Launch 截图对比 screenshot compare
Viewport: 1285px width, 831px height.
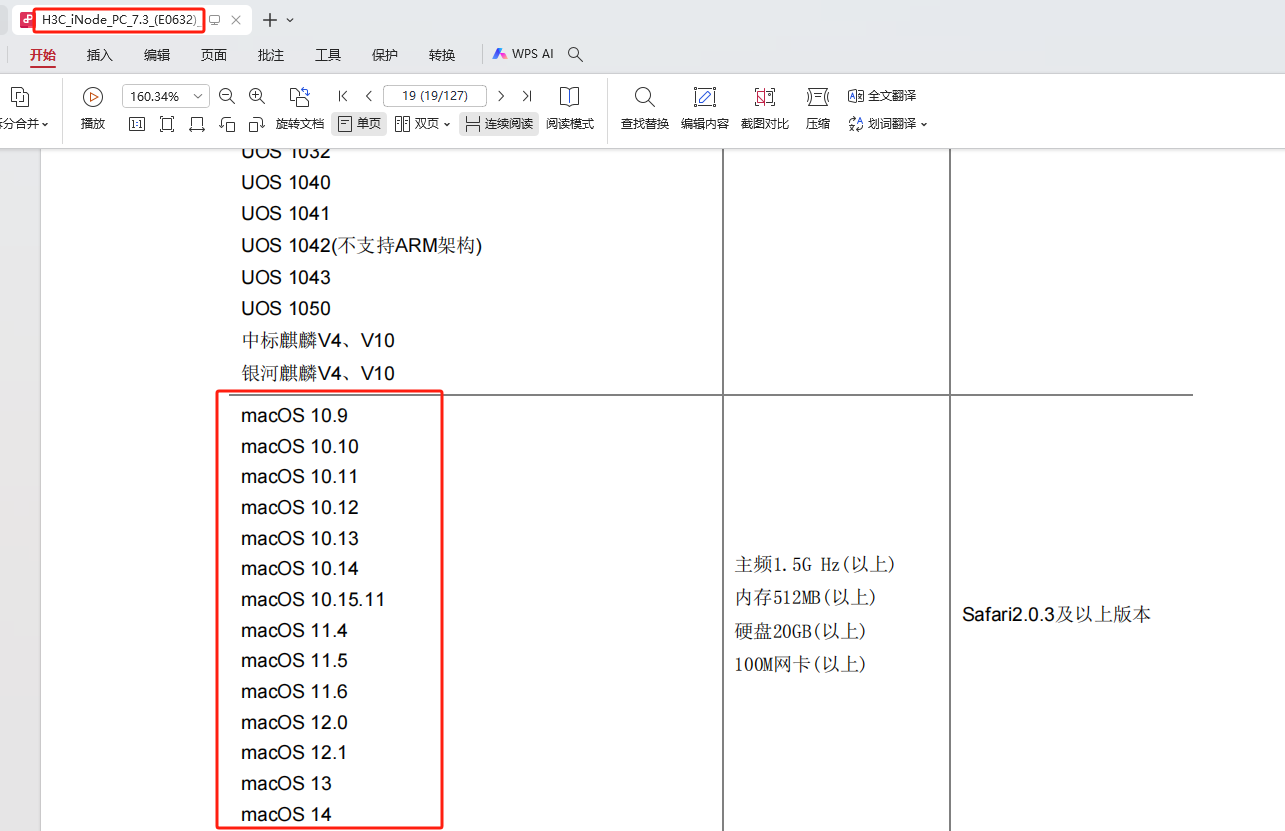[765, 109]
